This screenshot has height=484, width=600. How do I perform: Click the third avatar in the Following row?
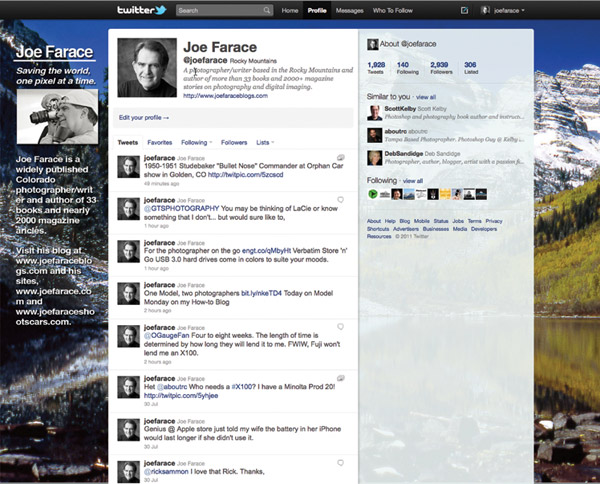click(397, 194)
